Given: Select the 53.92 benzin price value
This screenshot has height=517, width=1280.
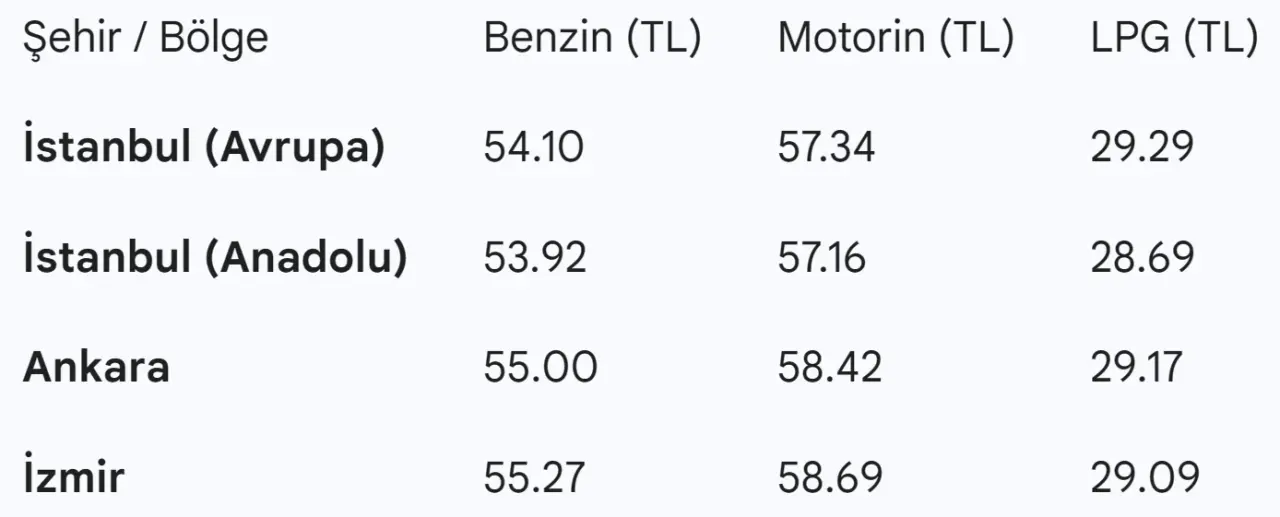Looking at the screenshot, I should click(535, 258).
